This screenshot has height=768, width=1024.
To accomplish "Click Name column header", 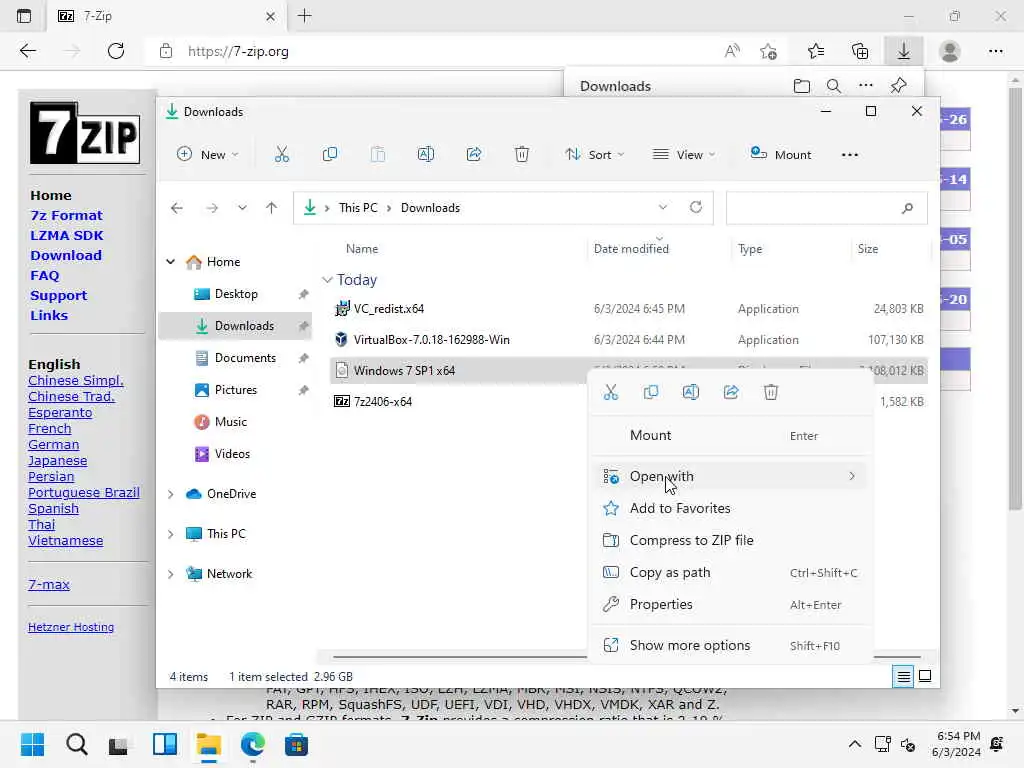I will (362, 249).
